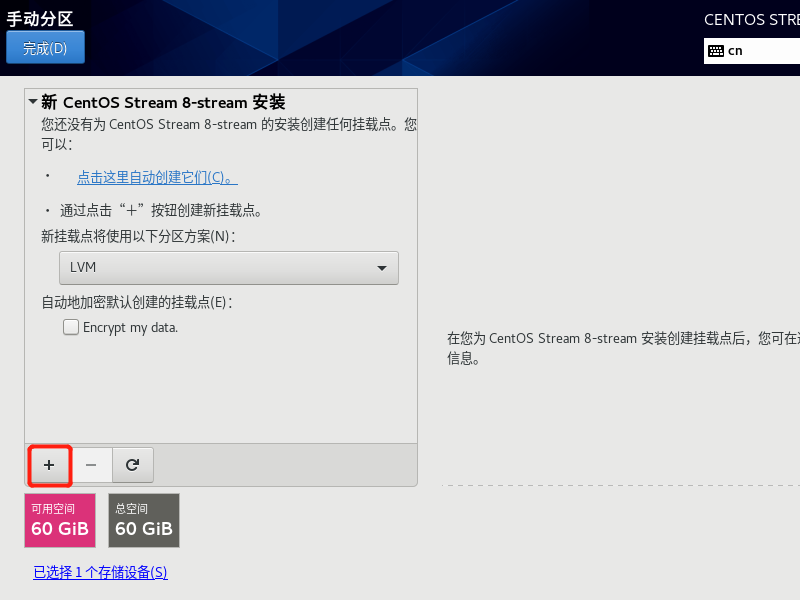Click the pink 可用空间 60 GiB bar

[59, 520]
